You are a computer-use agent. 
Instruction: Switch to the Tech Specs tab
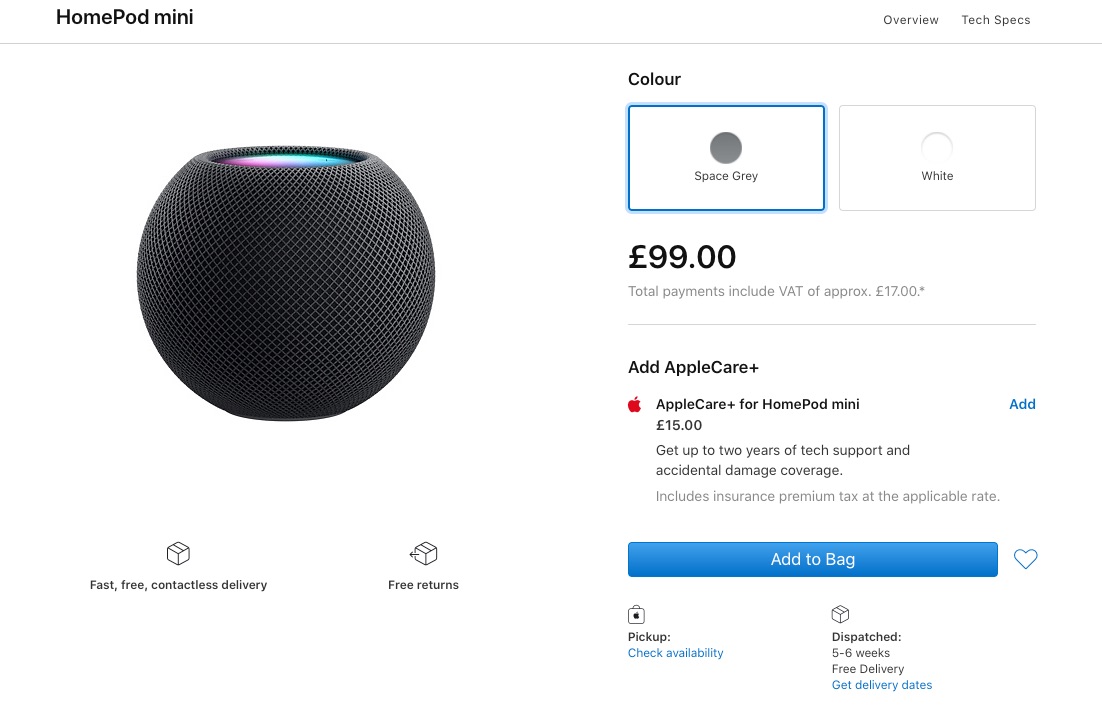pos(995,20)
